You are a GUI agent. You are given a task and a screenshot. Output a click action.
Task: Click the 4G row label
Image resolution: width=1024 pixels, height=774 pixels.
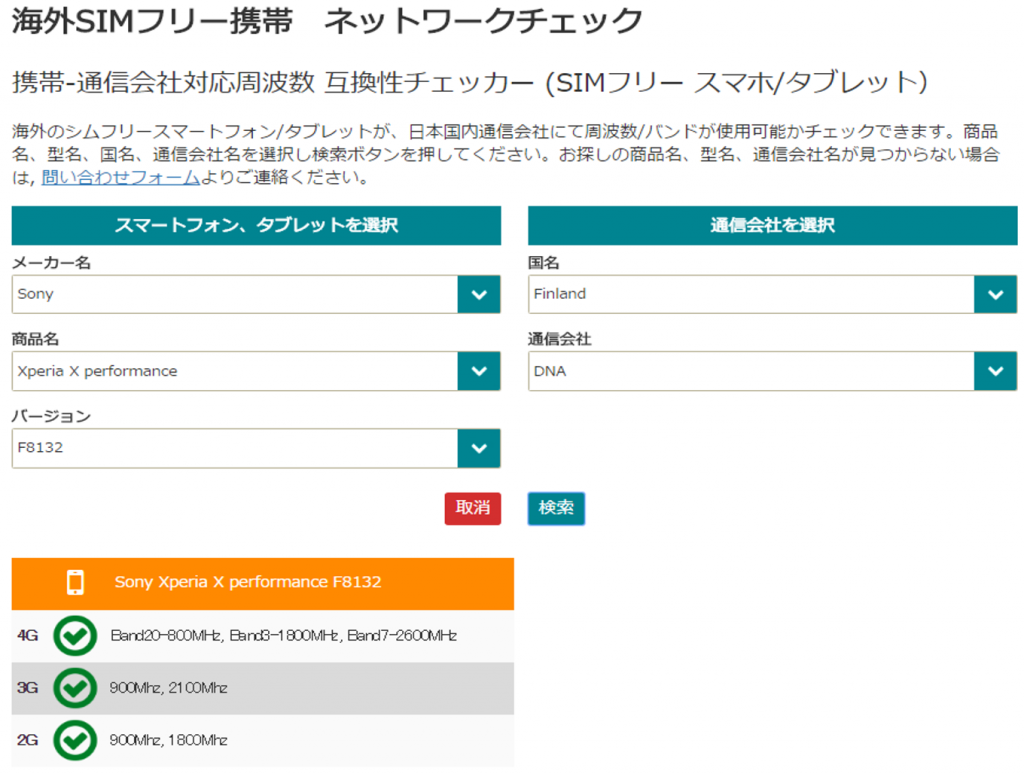click(27, 636)
